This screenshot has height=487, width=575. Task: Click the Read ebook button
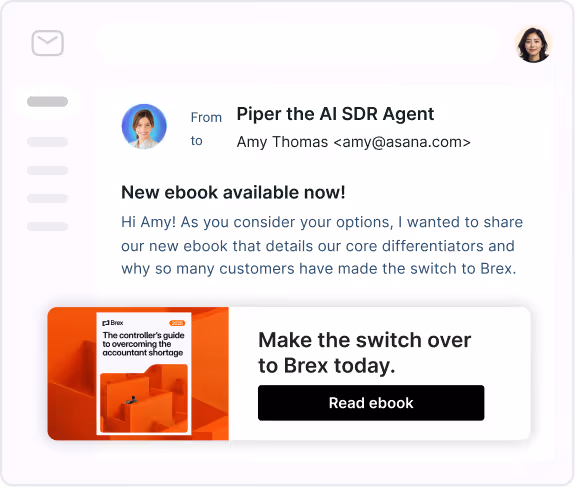pyautogui.click(x=371, y=403)
